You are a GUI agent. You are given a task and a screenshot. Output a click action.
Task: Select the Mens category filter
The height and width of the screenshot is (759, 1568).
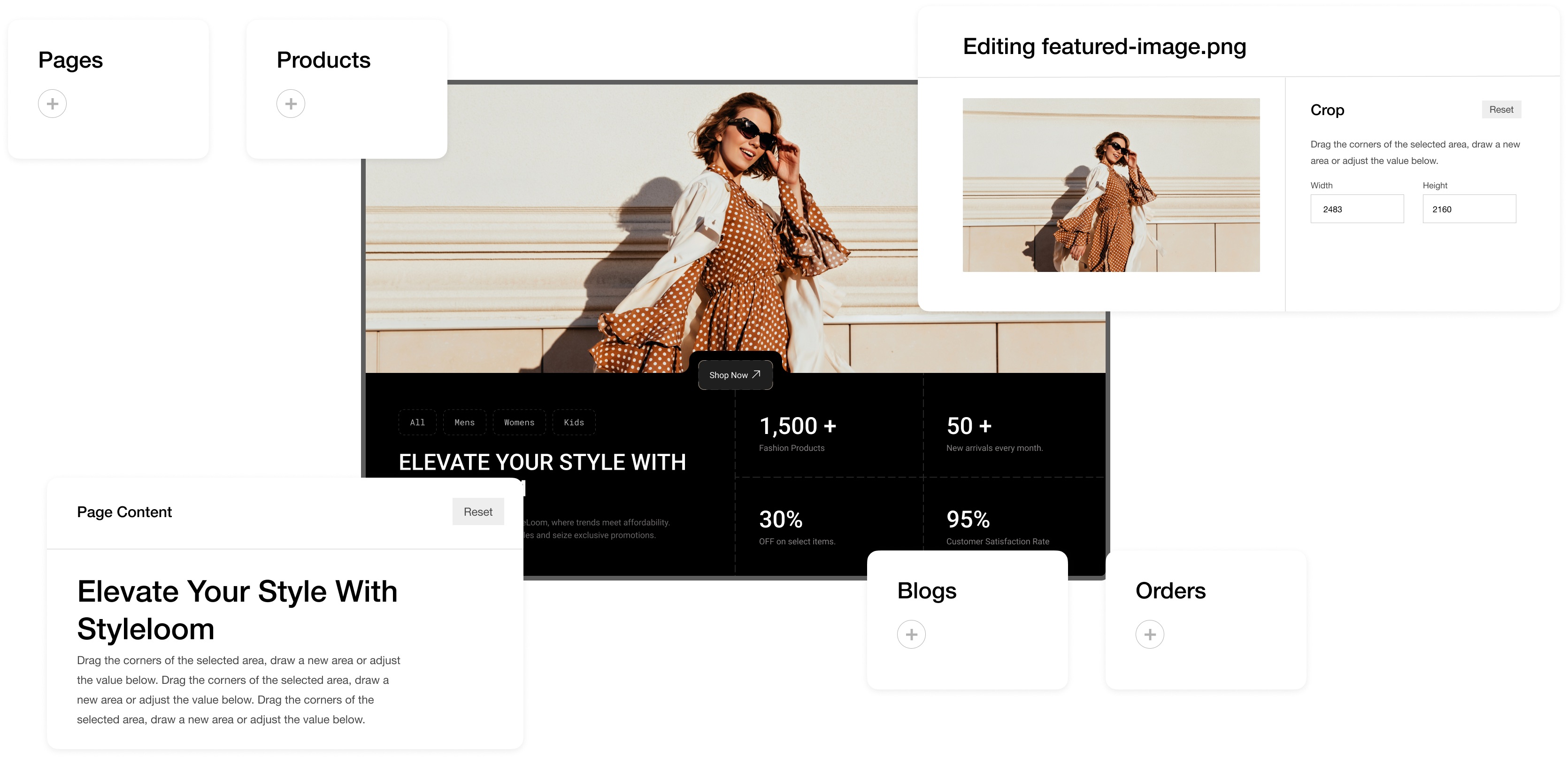pyautogui.click(x=464, y=422)
